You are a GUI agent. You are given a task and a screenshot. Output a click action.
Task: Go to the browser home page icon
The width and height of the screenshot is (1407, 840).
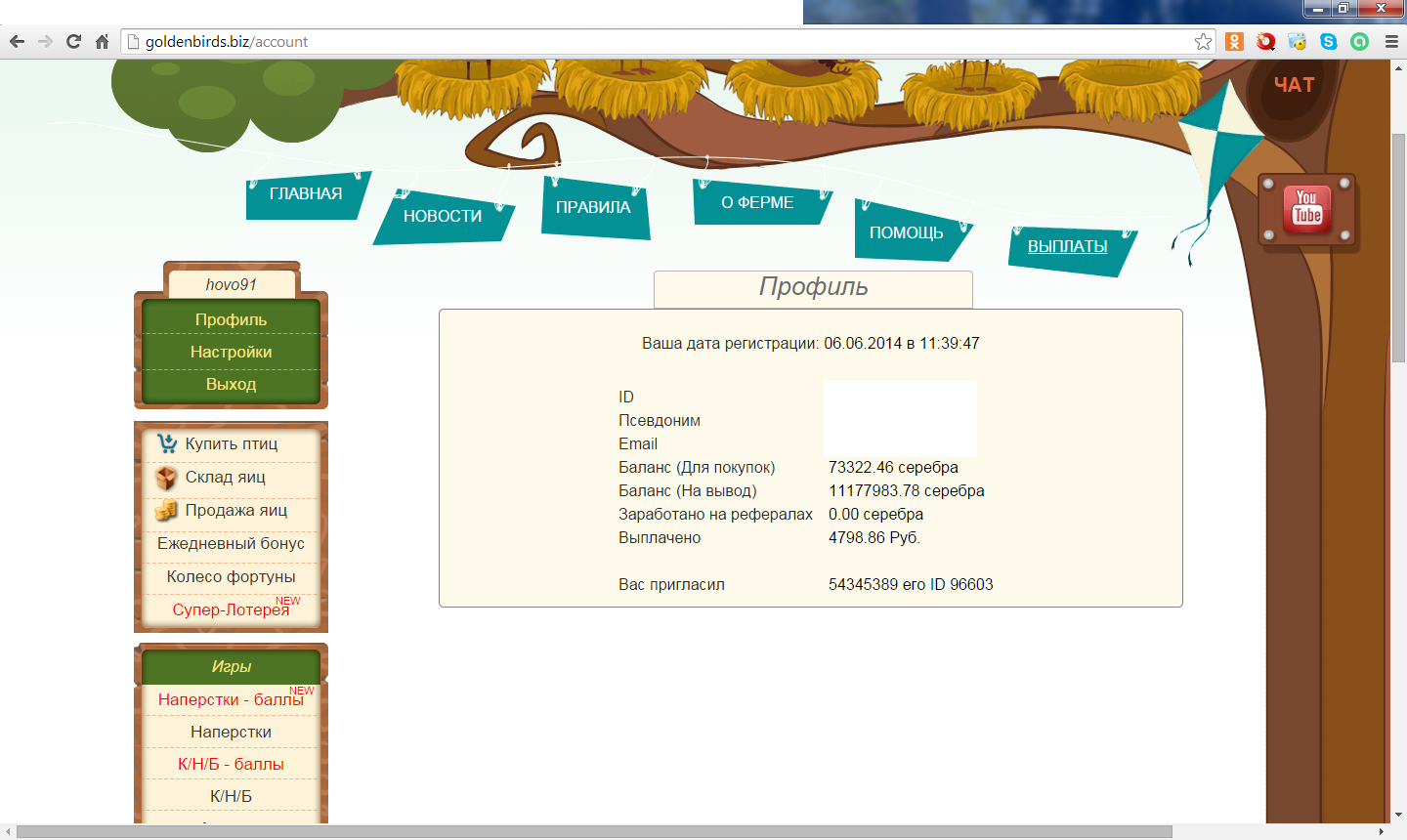pyautogui.click(x=102, y=41)
